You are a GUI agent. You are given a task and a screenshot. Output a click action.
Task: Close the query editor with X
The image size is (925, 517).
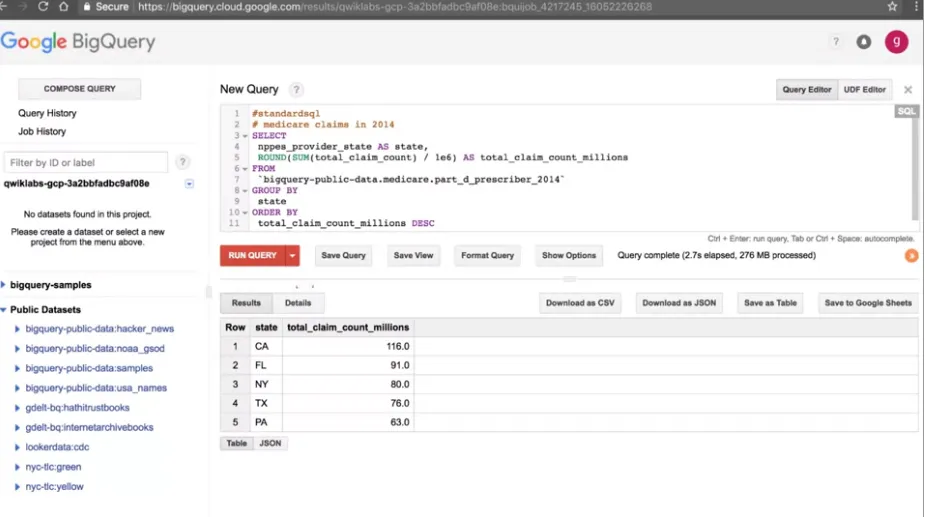click(908, 90)
